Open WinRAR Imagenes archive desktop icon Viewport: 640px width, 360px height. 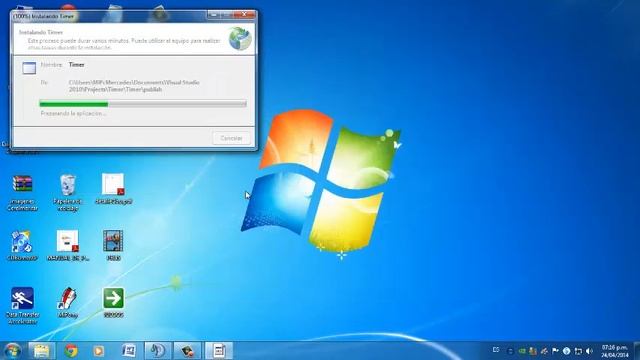(22, 193)
